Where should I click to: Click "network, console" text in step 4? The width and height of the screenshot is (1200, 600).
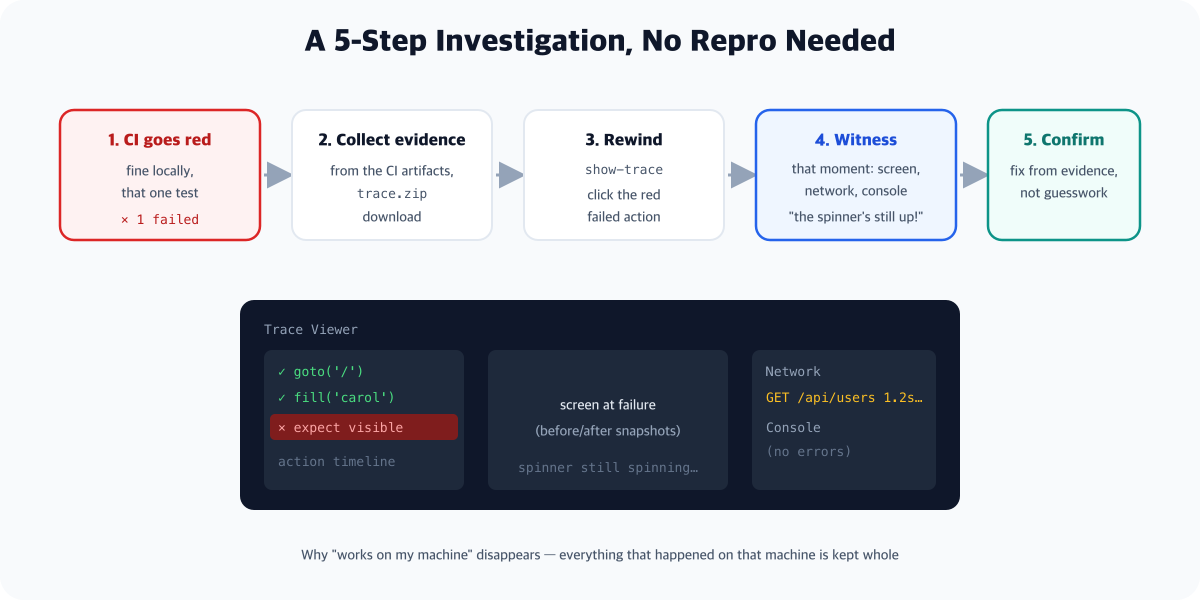[856, 191]
